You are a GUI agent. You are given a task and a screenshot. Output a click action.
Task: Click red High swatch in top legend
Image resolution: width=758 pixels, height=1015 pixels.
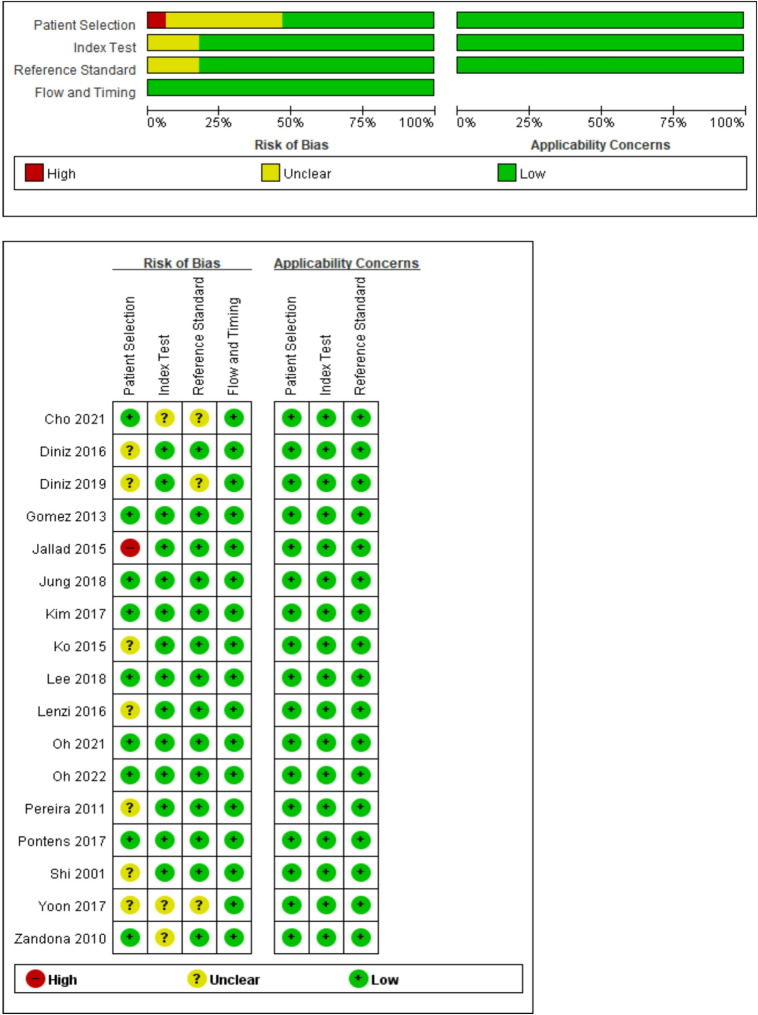34,173
